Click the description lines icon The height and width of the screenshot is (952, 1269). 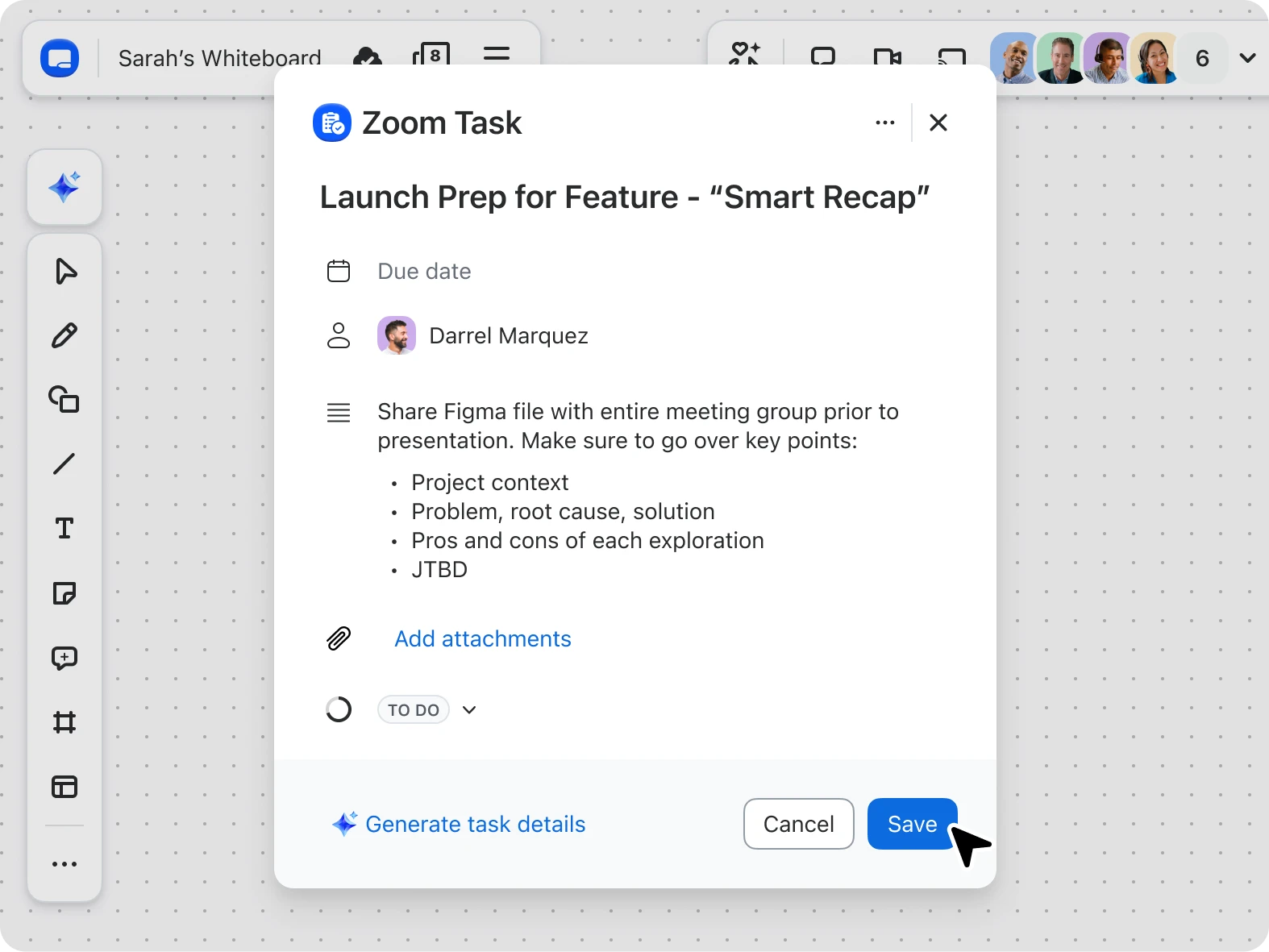(x=339, y=413)
